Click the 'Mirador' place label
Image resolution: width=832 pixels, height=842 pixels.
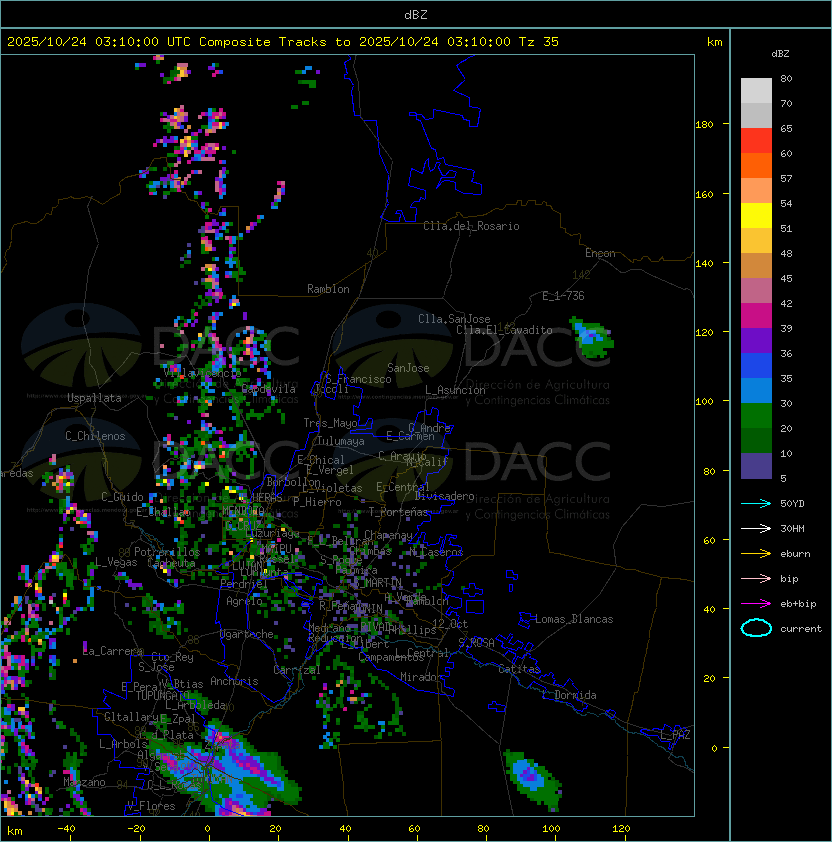422,677
